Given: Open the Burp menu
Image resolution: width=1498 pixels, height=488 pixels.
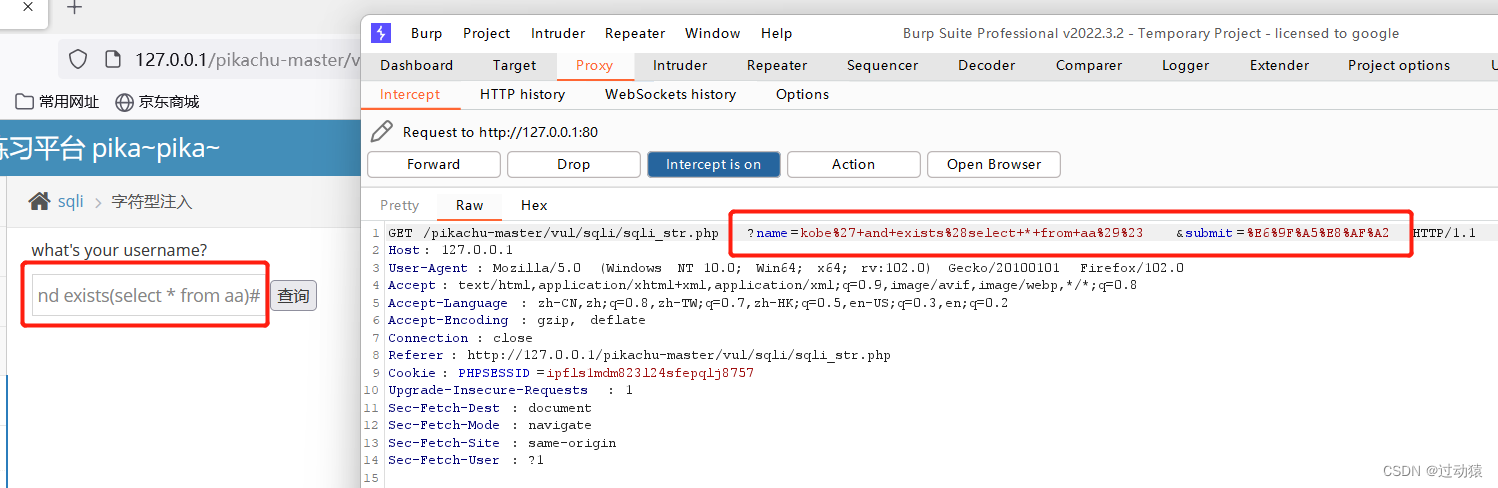Looking at the screenshot, I should click(x=427, y=33).
